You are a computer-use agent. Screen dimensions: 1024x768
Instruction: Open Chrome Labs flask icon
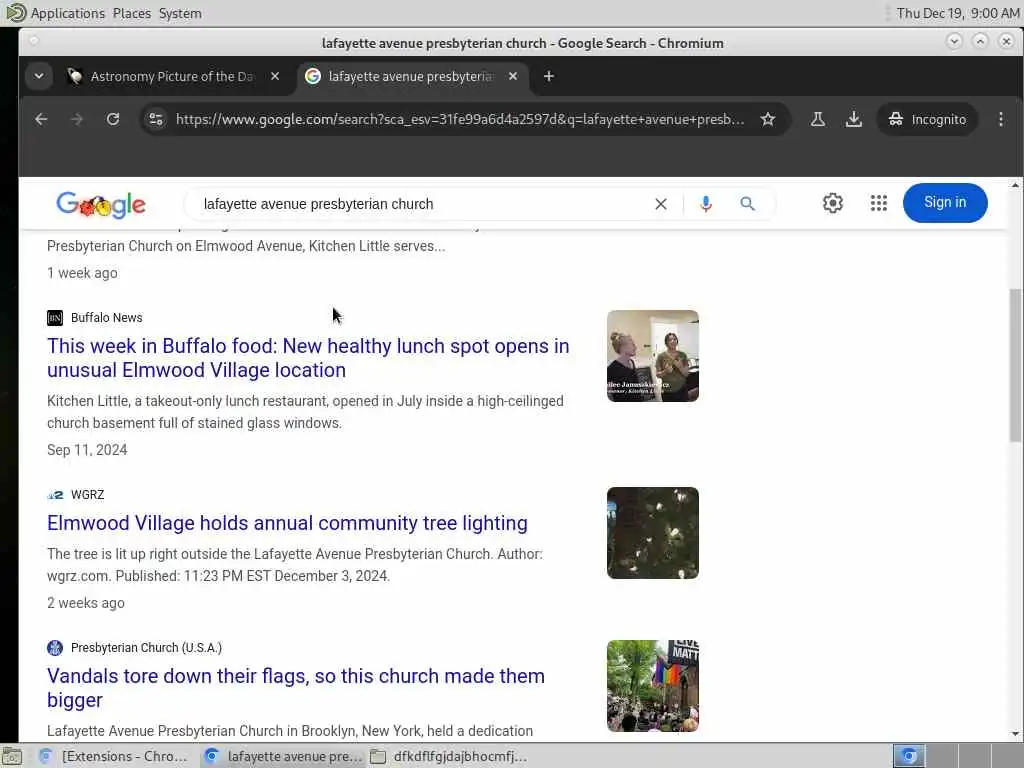point(818,119)
